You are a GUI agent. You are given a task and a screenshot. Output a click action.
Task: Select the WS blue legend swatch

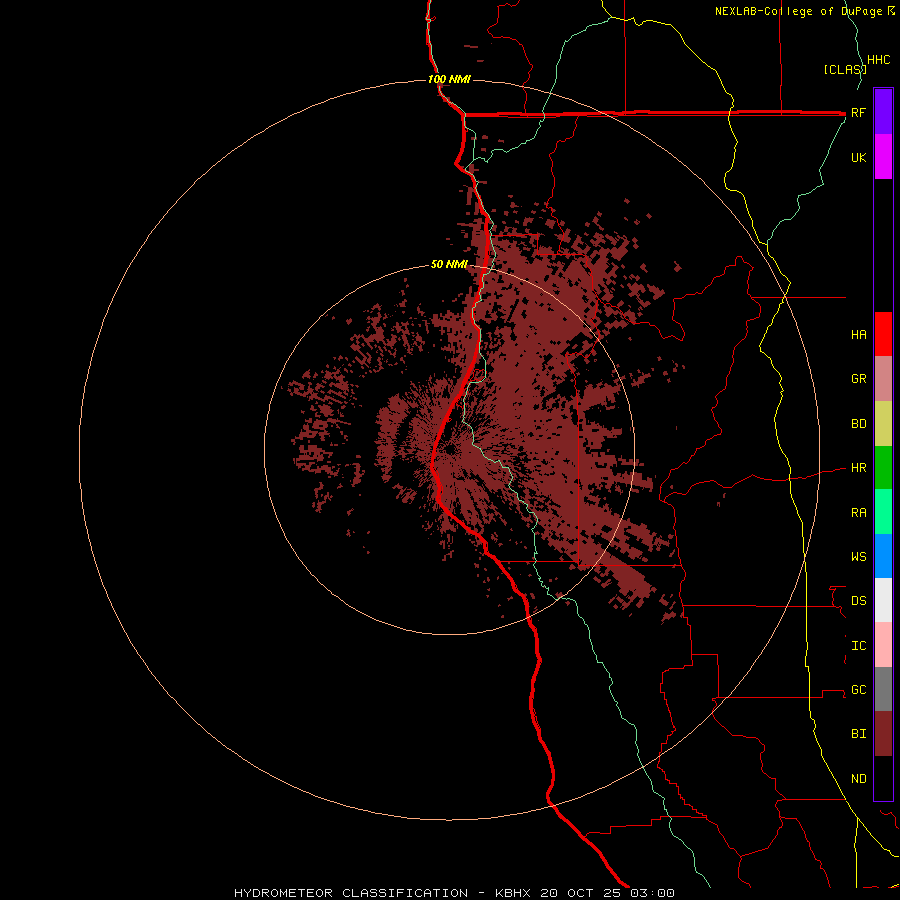883,556
